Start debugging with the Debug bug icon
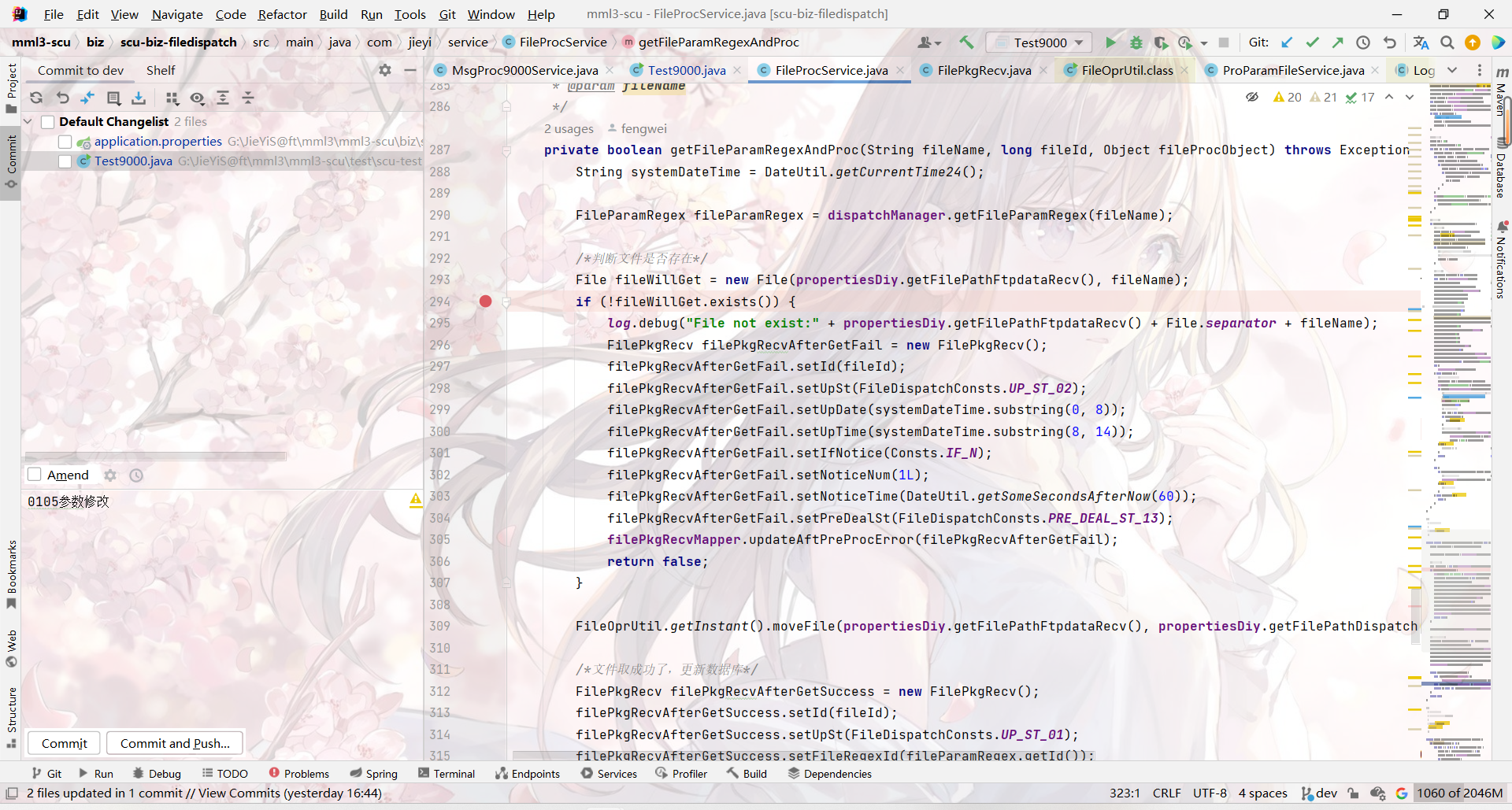Viewport: 1512px width, 810px height. [x=1136, y=43]
